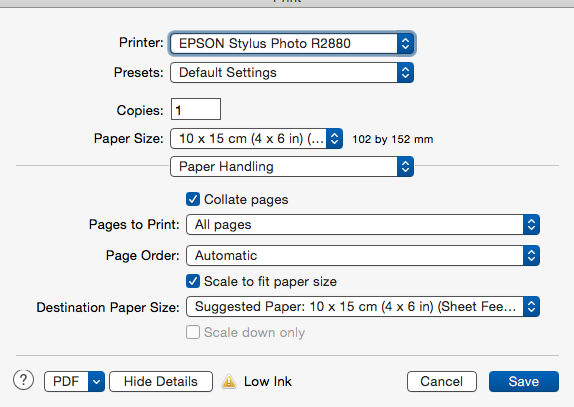This screenshot has width=574, height=407.
Task: Open the Paper Handling section menu
Action: [292, 167]
